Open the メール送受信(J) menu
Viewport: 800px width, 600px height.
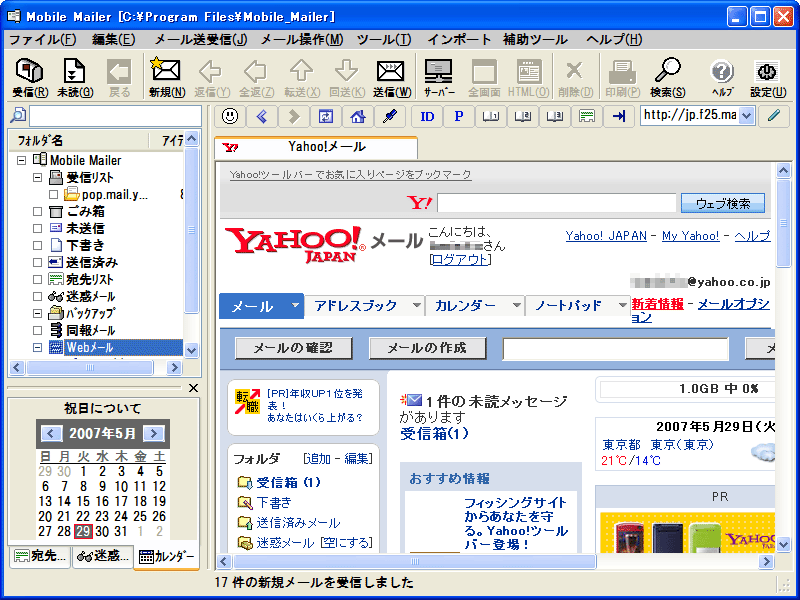(x=201, y=39)
